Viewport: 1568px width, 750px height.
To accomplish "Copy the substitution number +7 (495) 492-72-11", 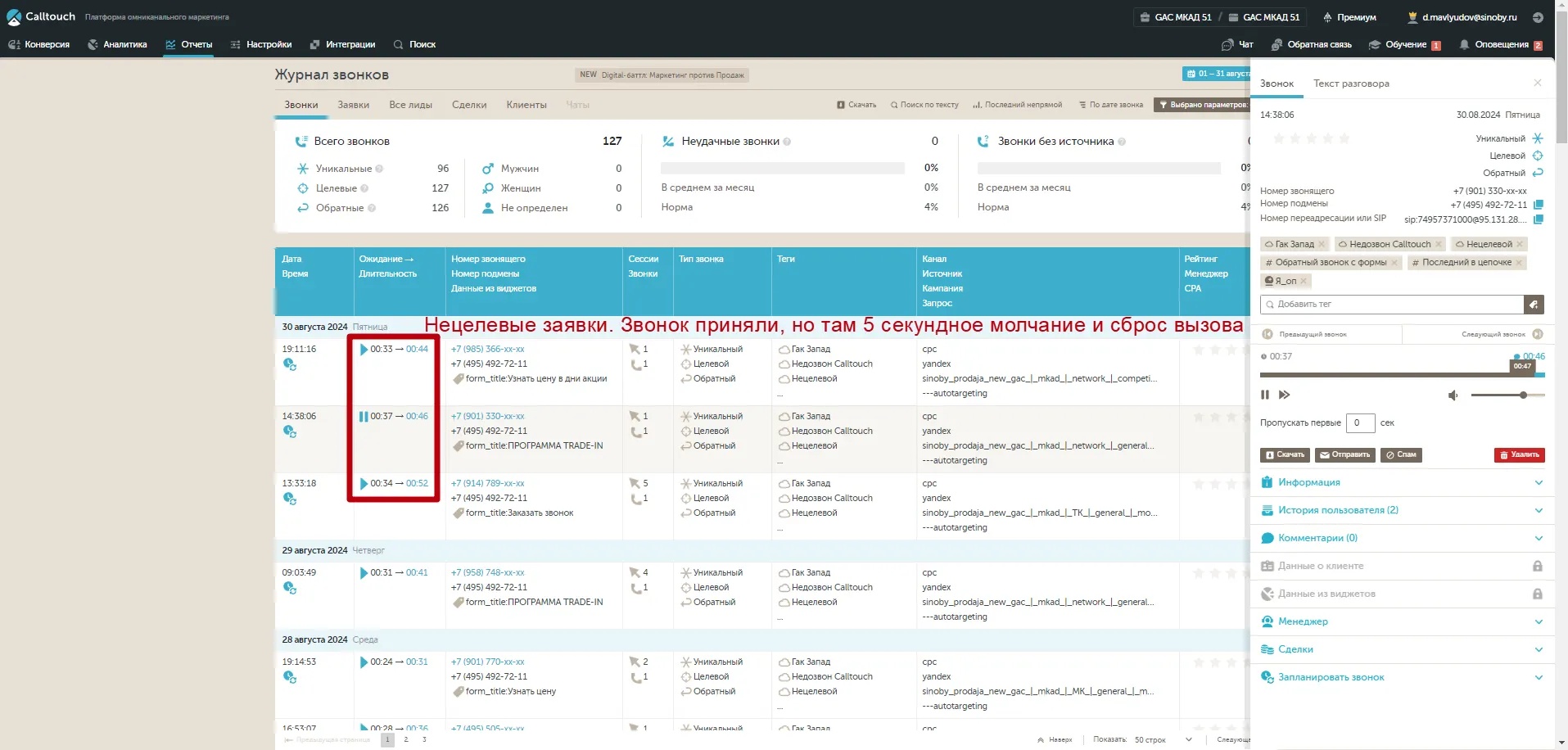I will pos(1538,205).
